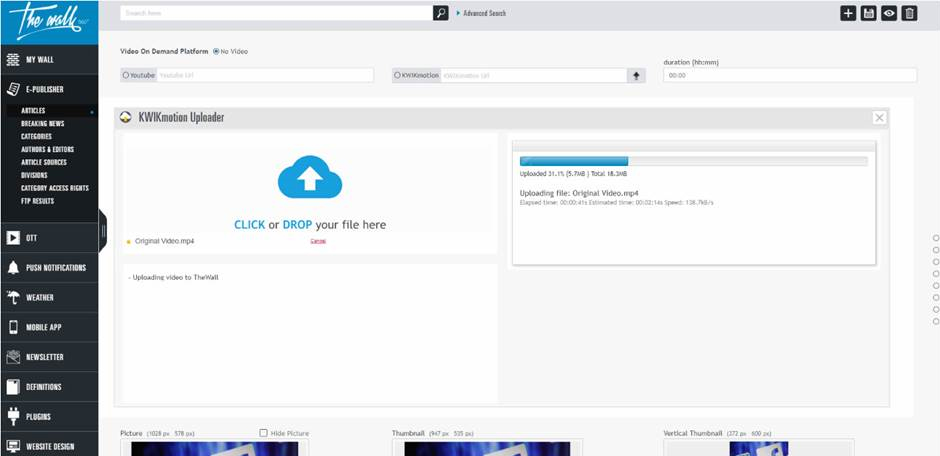
Task: Click the Plugins plug icon
Action: pyautogui.click(x=13, y=416)
